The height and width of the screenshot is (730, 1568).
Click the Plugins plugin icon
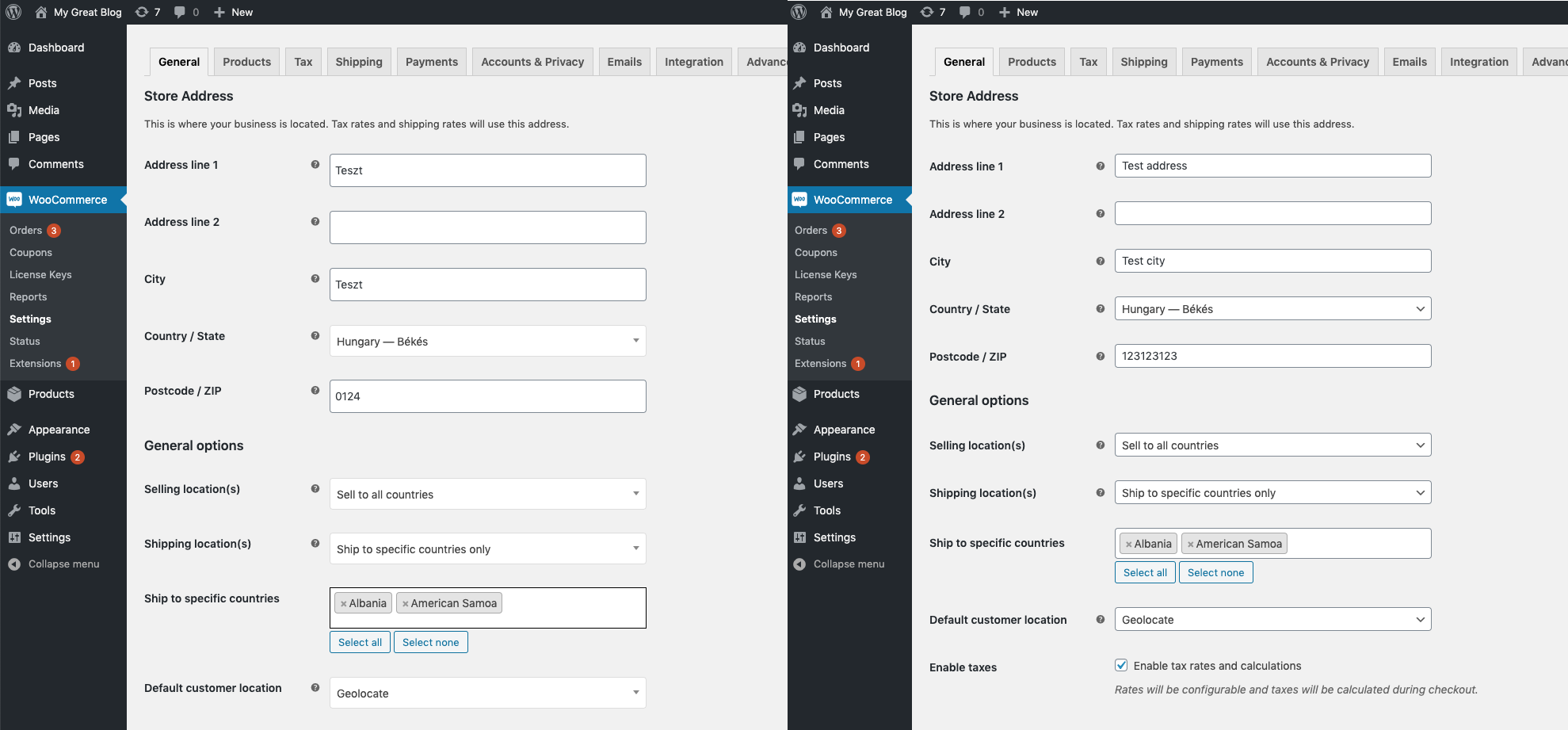[13, 457]
